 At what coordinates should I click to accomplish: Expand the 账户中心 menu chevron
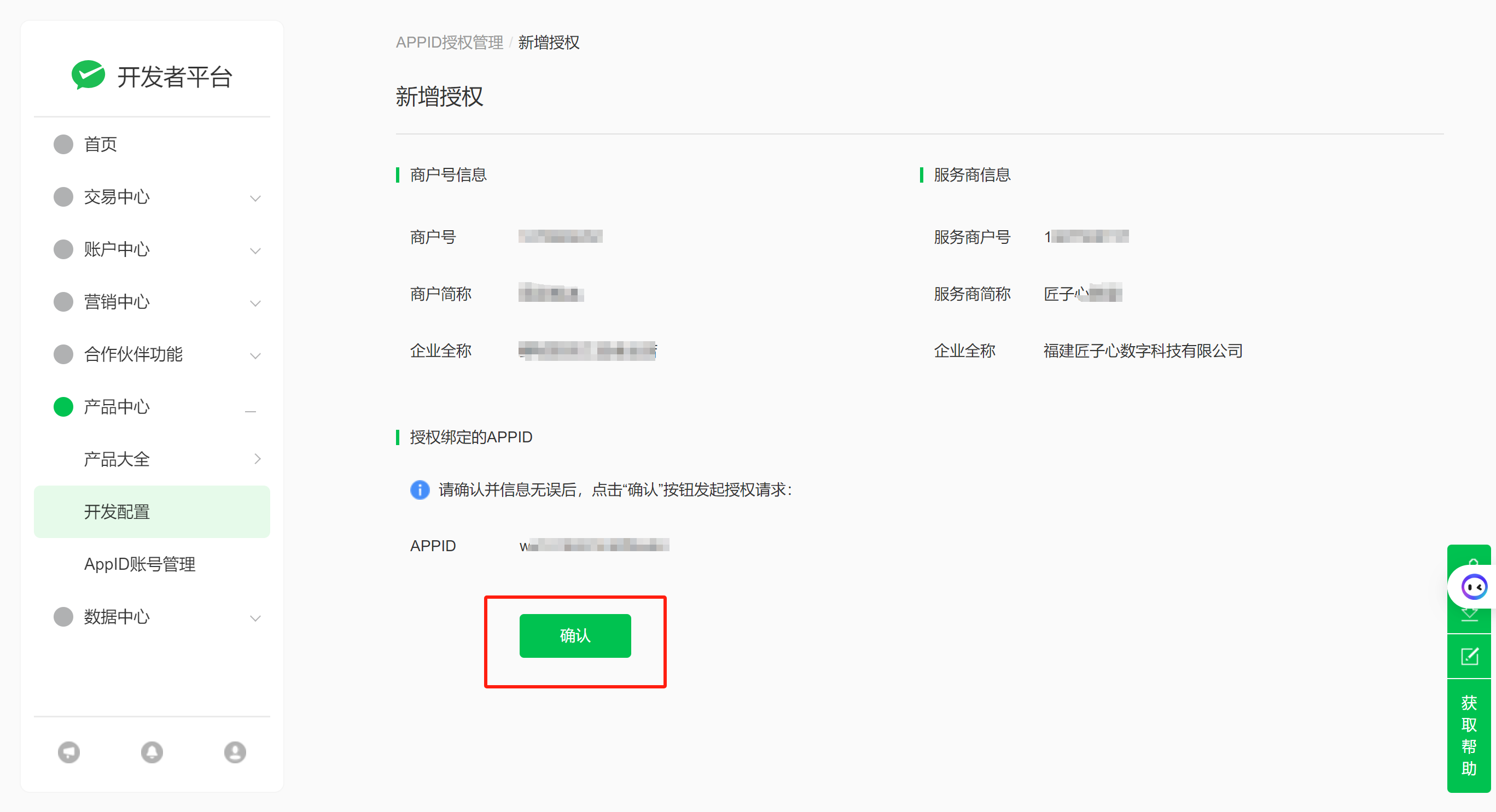255,250
